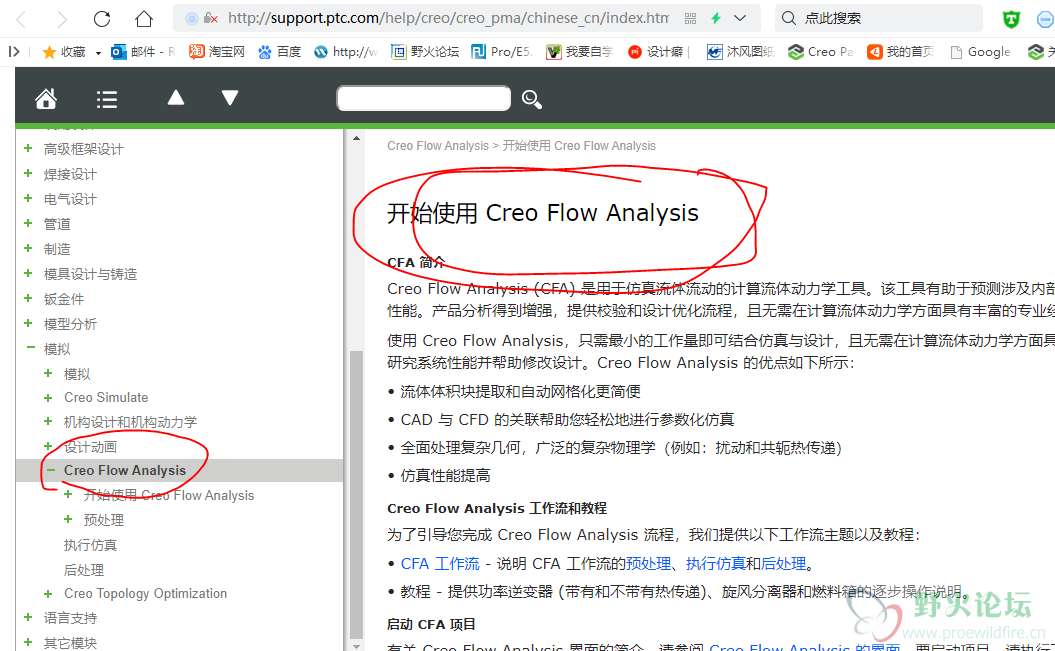Open the 执行仿真 link in article text

tap(715, 563)
